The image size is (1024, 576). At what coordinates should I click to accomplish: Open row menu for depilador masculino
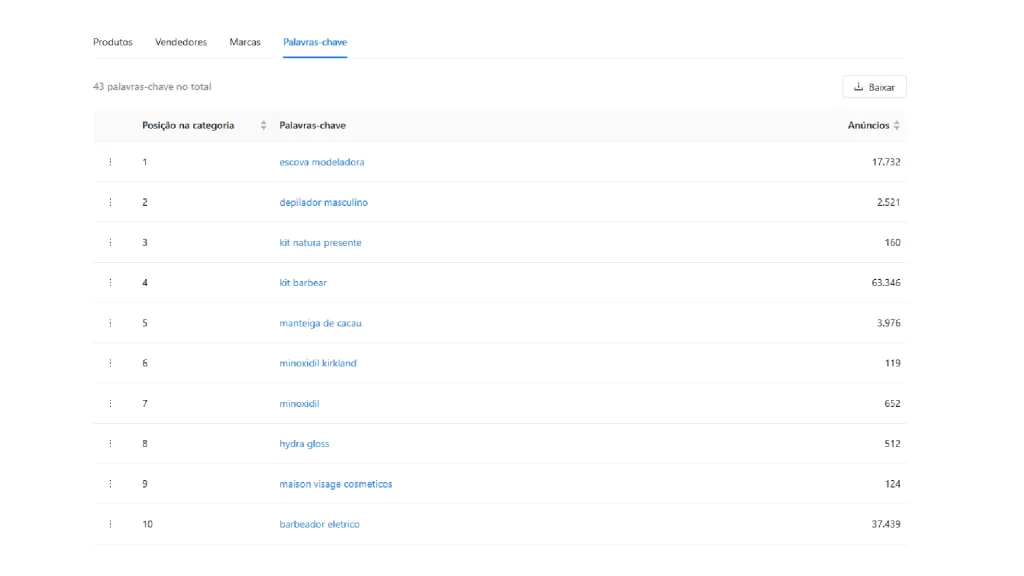pos(110,201)
